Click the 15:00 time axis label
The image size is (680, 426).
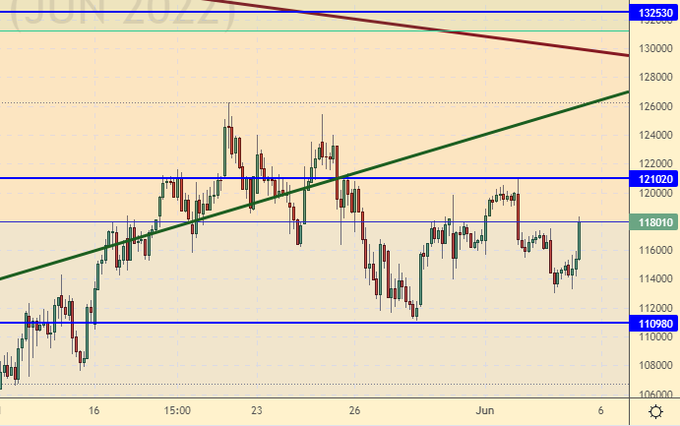177,411
